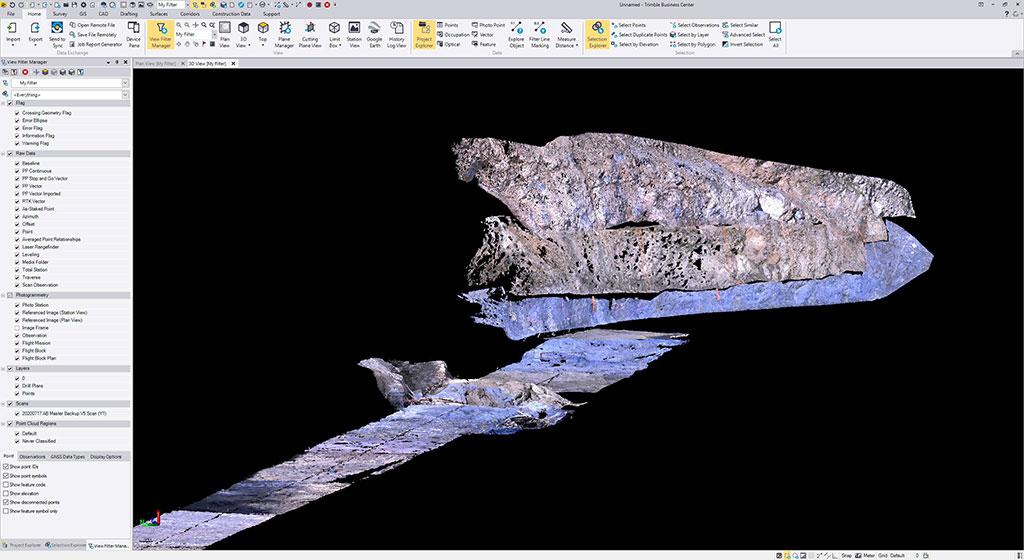Toggle the View Filter Manager ribbon button
The height and width of the screenshot is (560, 1024).
coord(161,34)
